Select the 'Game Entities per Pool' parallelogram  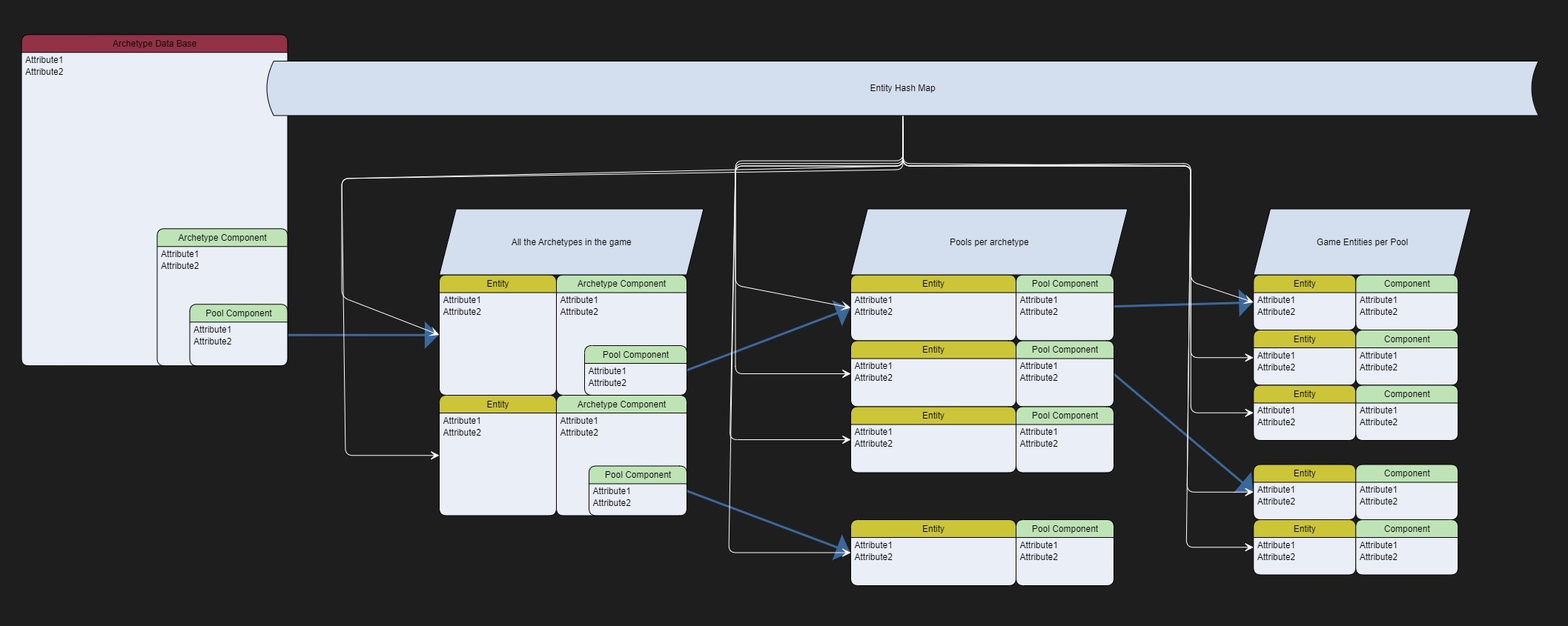1362,242
